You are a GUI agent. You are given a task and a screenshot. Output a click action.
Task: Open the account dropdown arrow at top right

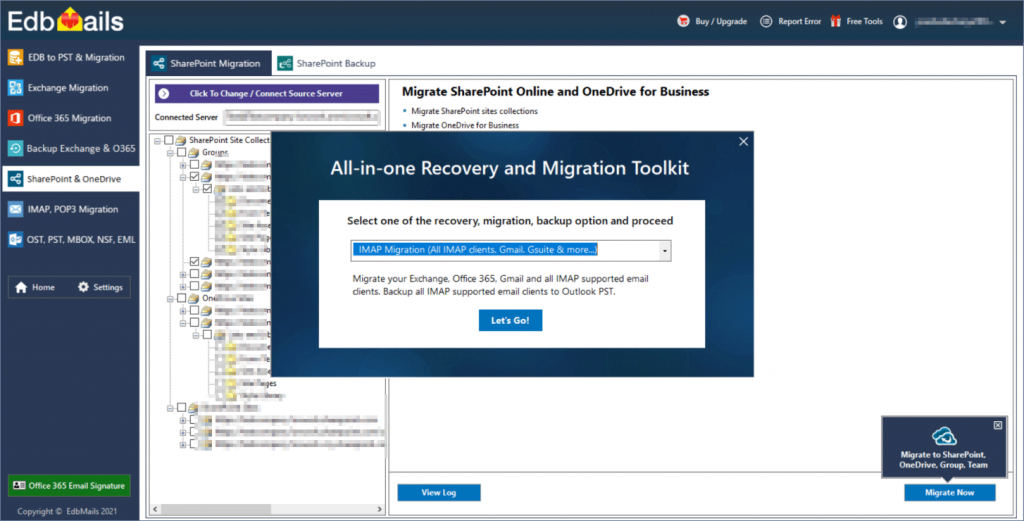tap(1002, 22)
